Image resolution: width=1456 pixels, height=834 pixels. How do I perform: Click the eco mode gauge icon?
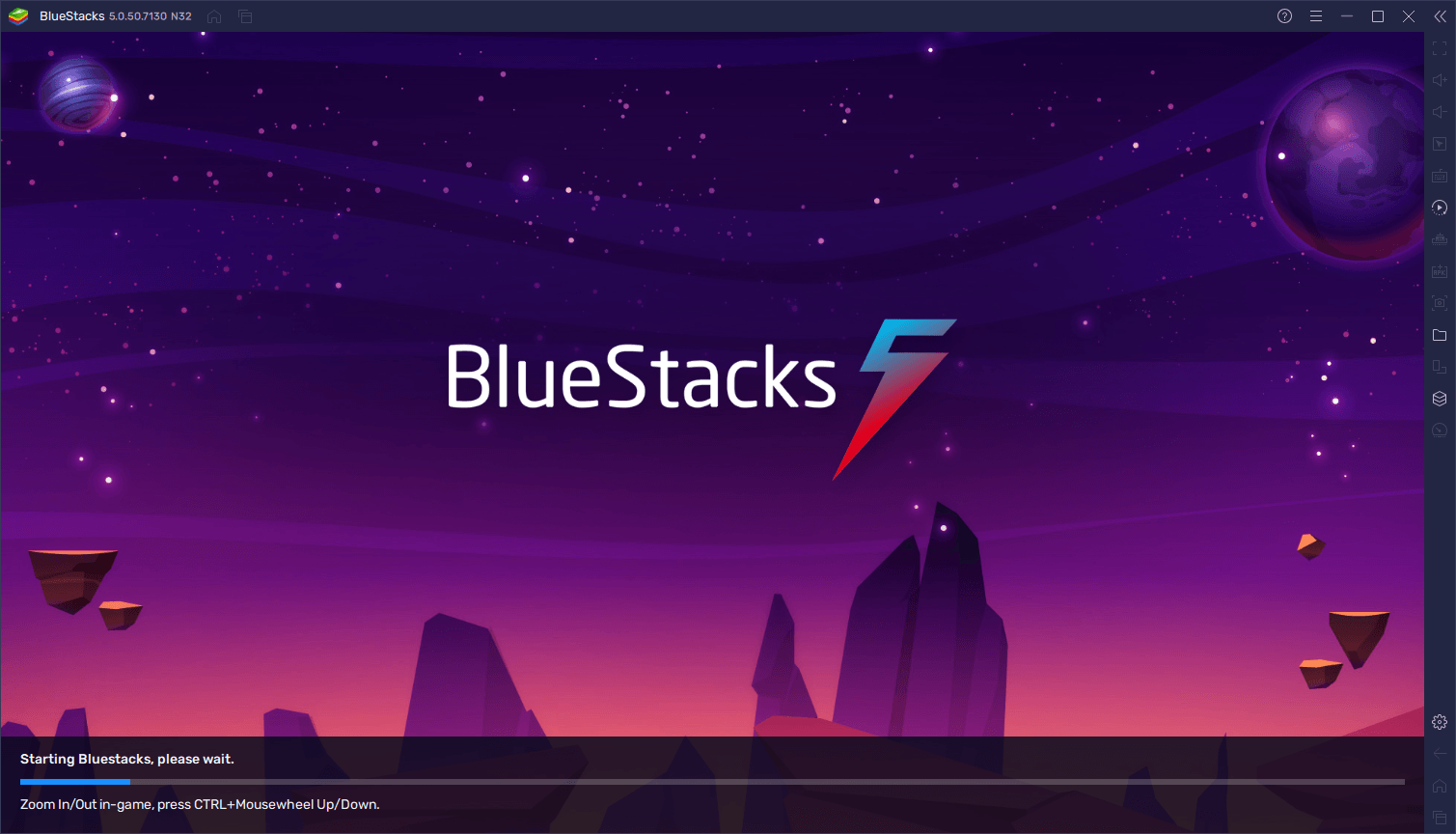point(1440,431)
